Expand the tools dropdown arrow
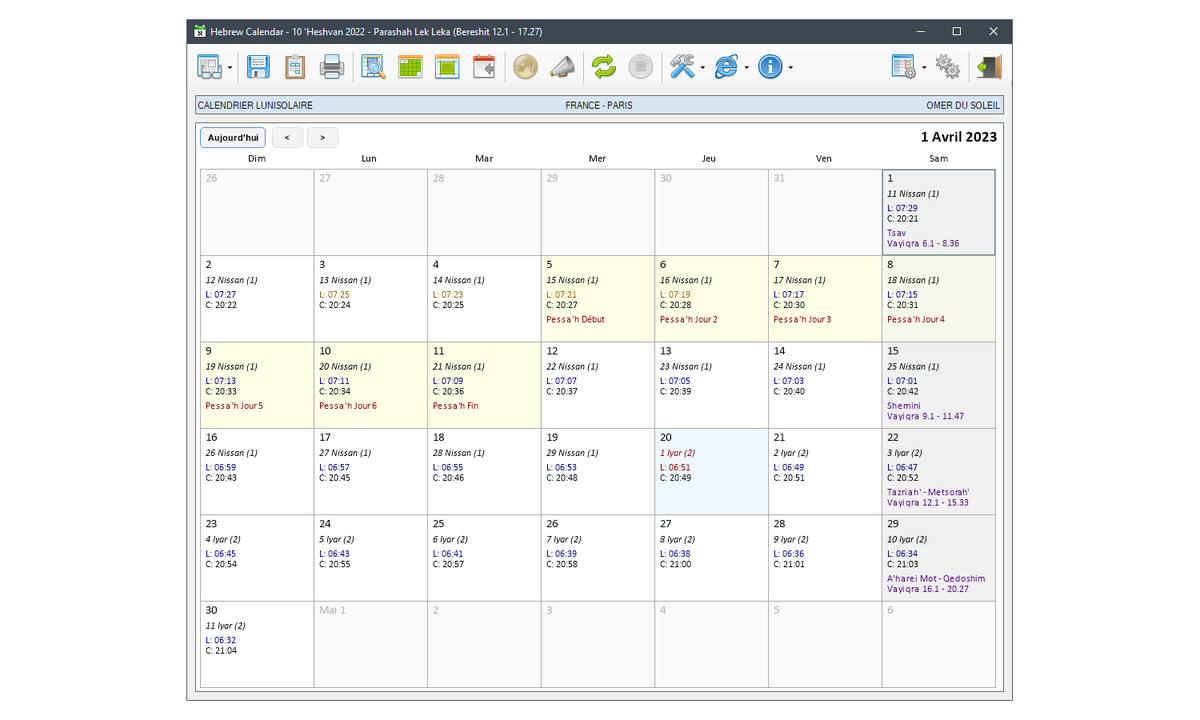1200x720 pixels. [x=703, y=68]
